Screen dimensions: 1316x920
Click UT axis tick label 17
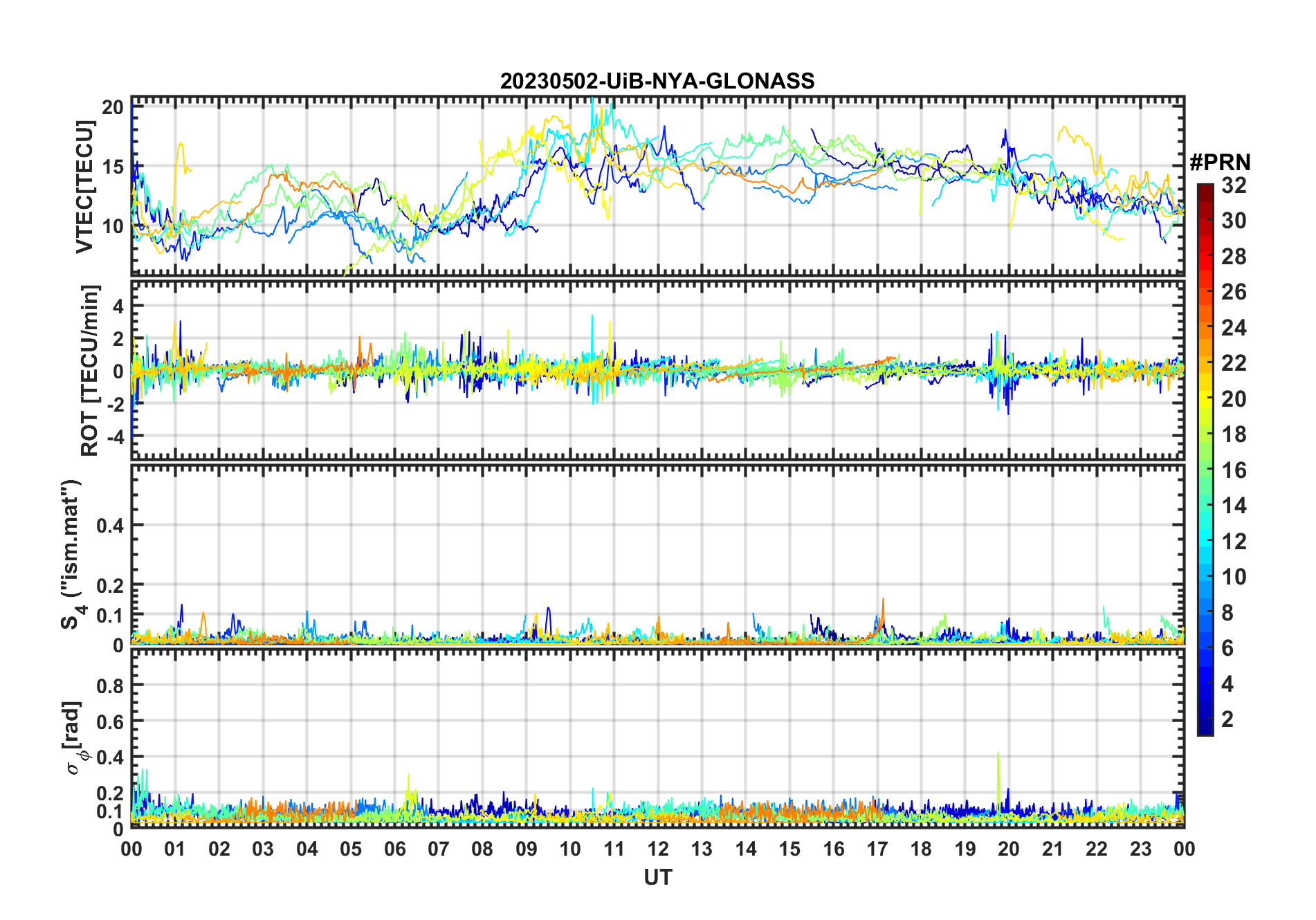[877, 849]
